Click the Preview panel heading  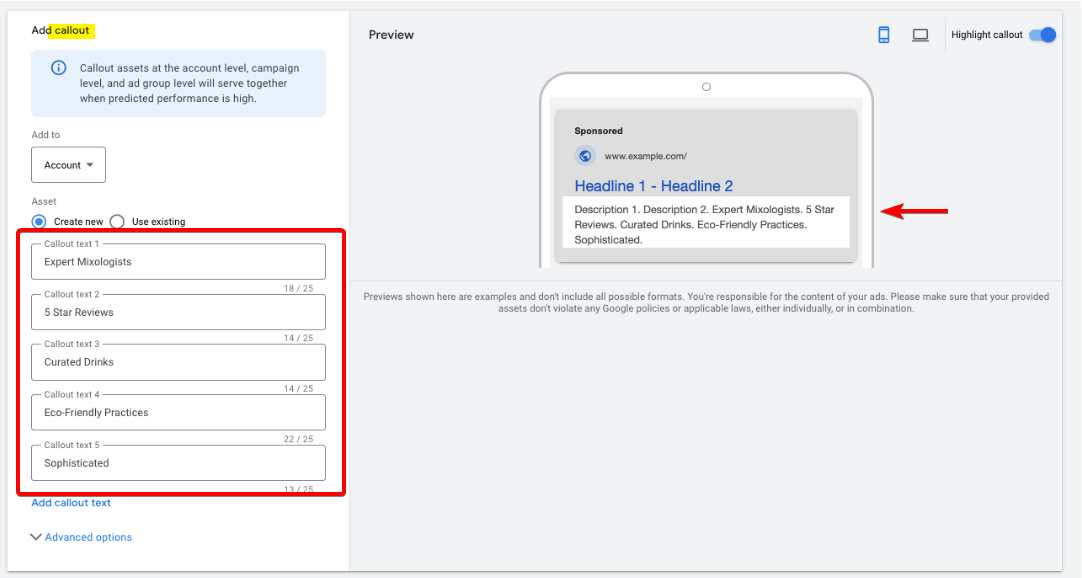pos(391,35)
